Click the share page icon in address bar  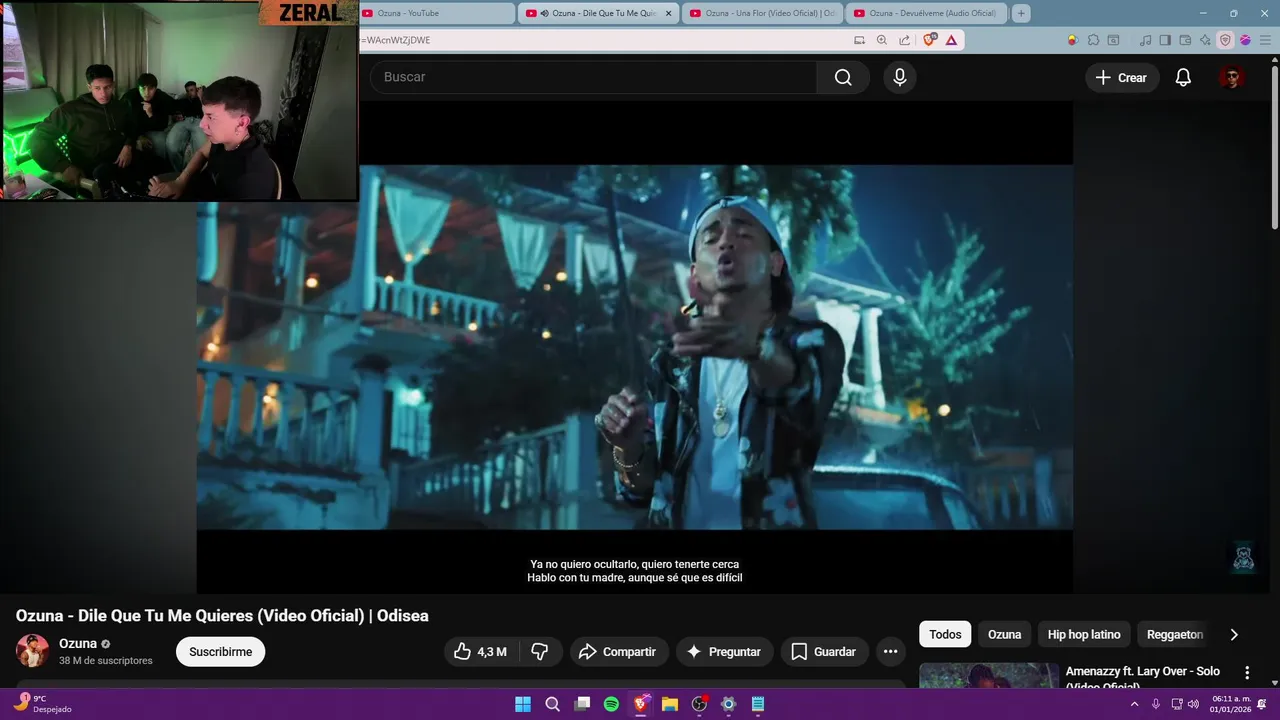tap(904, 40)
